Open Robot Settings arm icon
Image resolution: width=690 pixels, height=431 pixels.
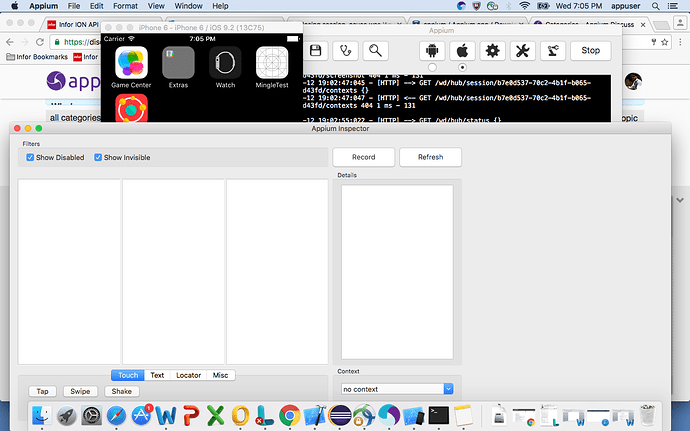coord(553,51)
